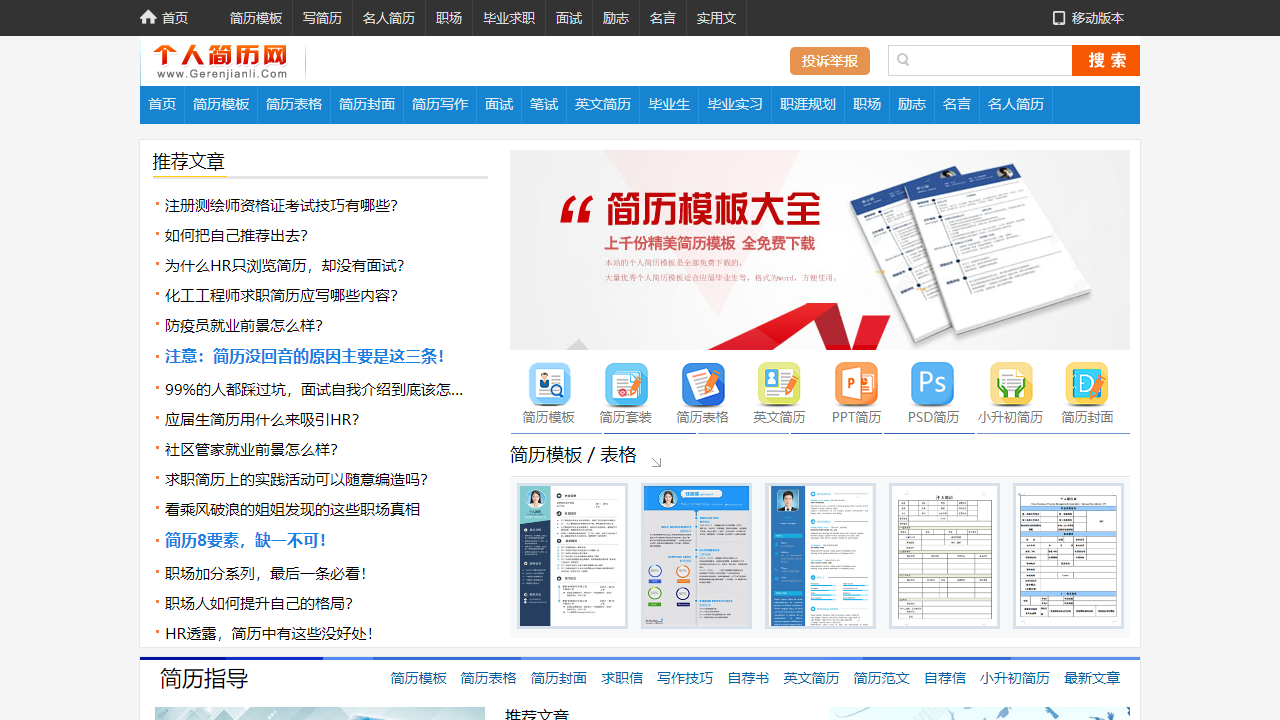The height and width of the screenshot is (720, 1280).
Task: Open article 化工工程师求职简历应写哪些内容?
Action: 281,296
